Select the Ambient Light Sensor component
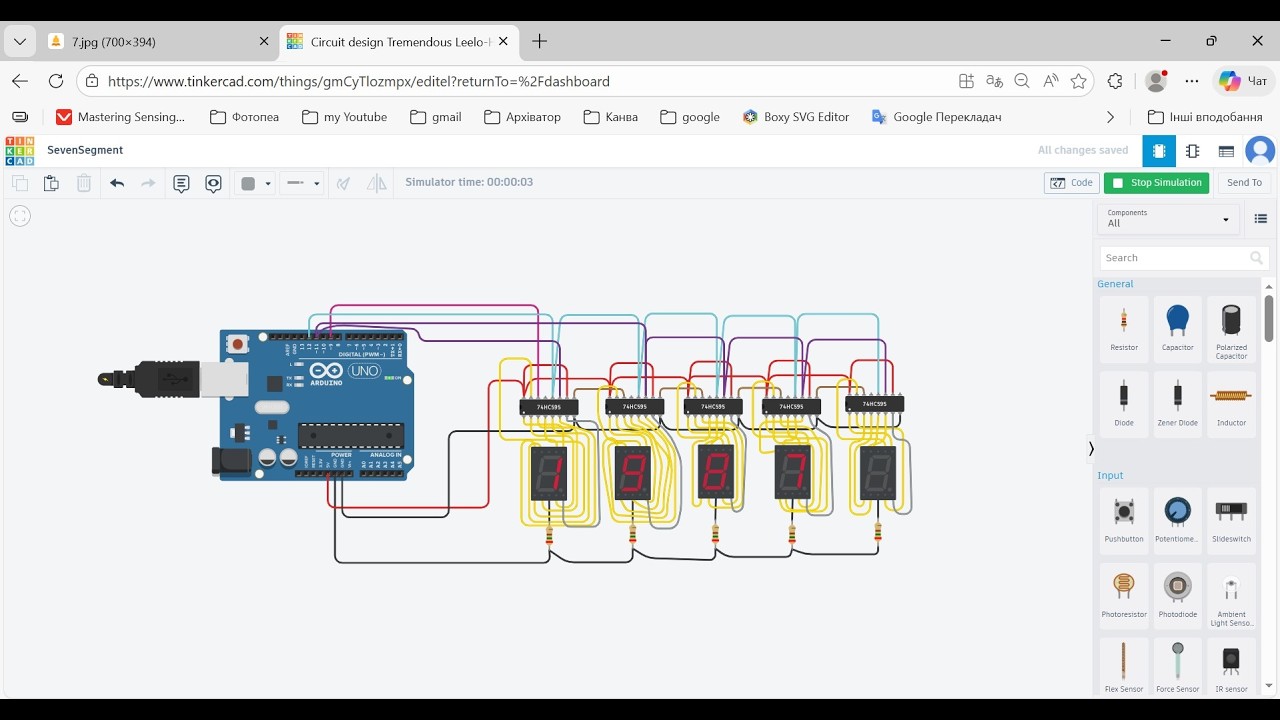The height and width of the screenshot is (720, 1280). [x=1231, y=595]
